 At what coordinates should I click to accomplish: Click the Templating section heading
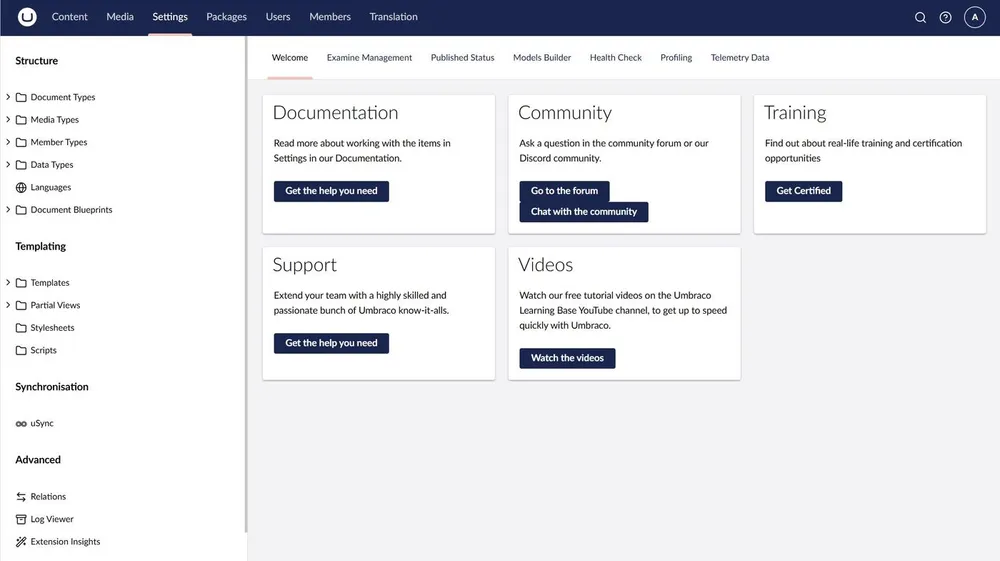click(40, 246)
